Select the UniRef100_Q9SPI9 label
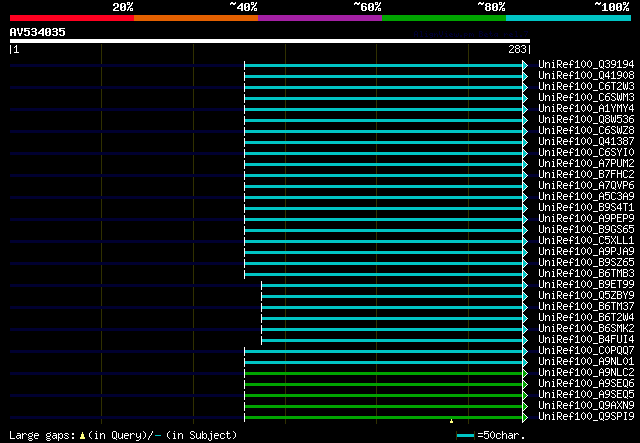 click(586, 417)
